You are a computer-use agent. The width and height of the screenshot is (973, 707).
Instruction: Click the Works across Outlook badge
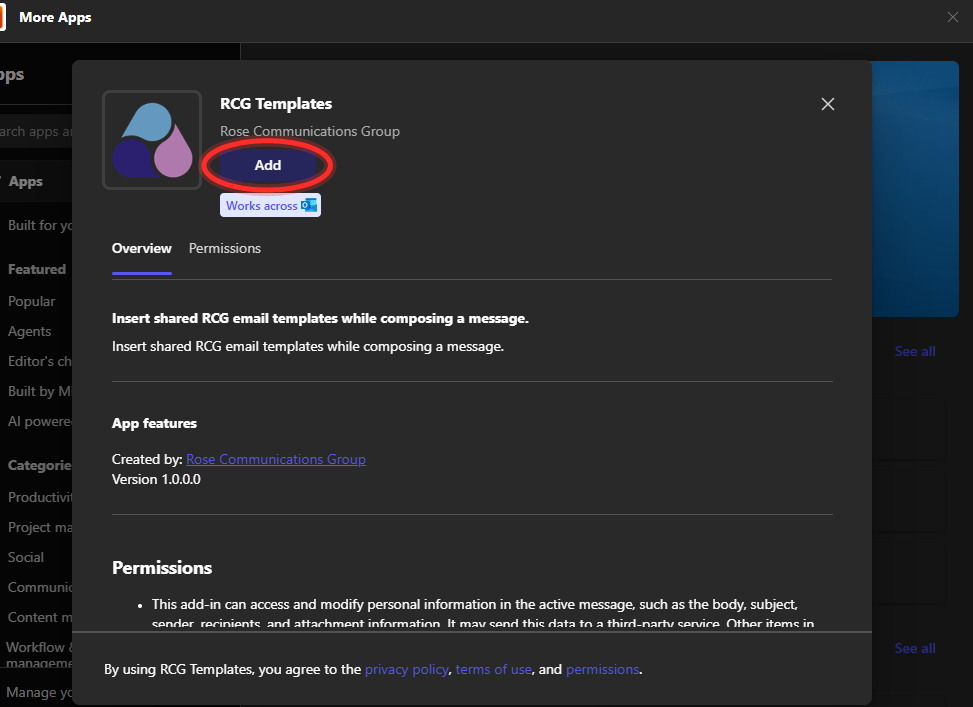pos(271,205)
